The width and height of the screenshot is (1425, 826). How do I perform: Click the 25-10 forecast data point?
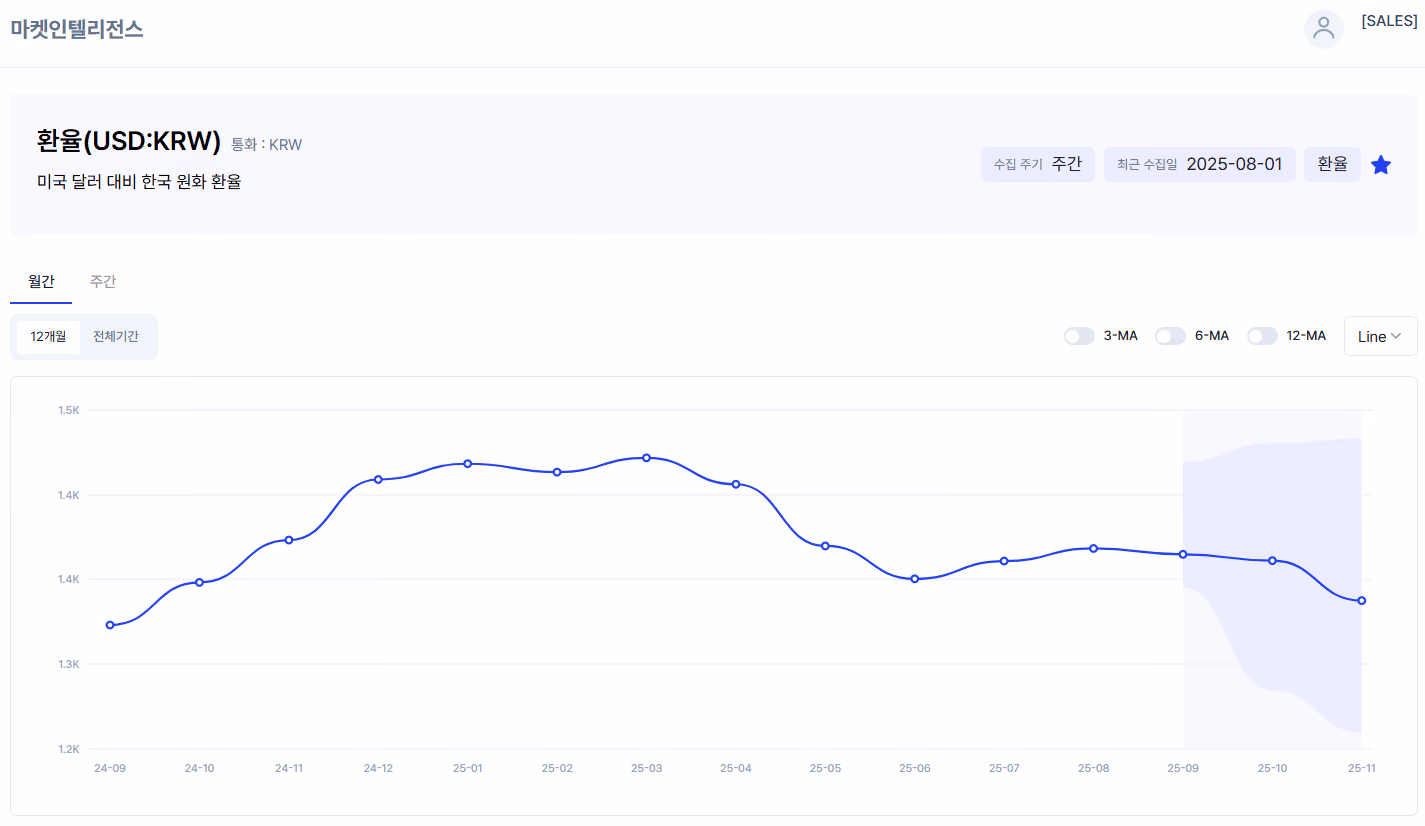[x=1272, y=561]
